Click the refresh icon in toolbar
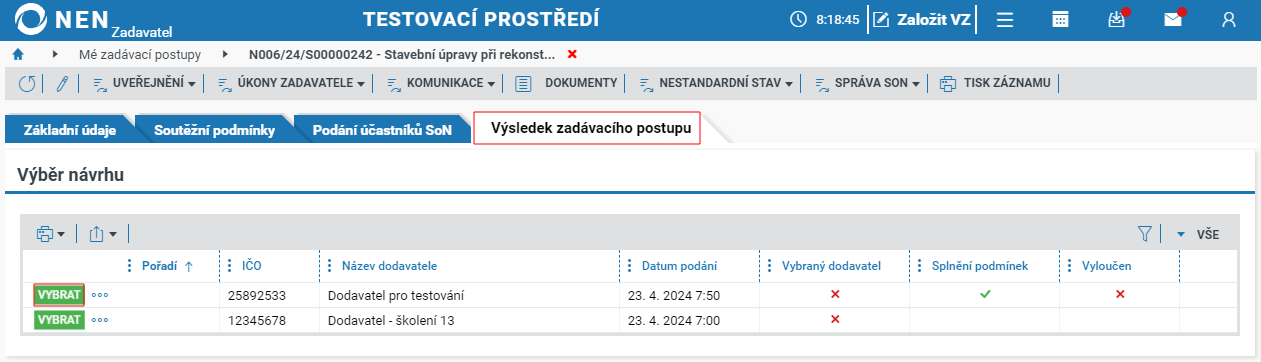The width and height of the screenshot is (1261, 362). coord(27,83)
